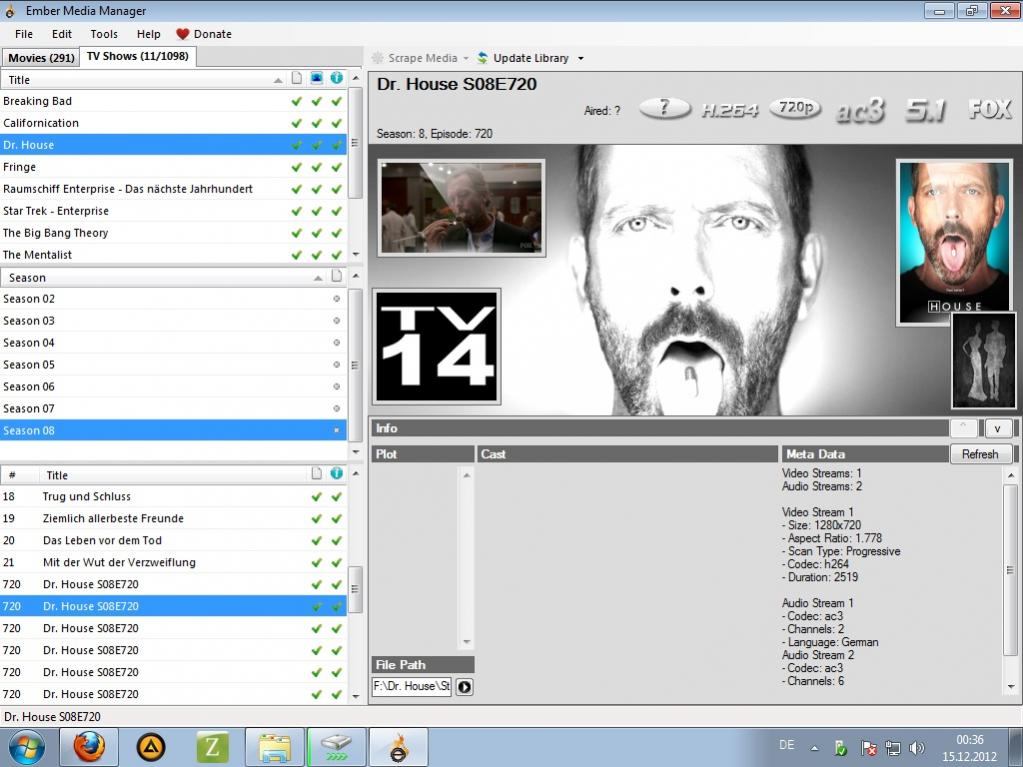Open the File menu
Image resolution: width=1023 pixels, height=767 pixels.
(24, 34)
